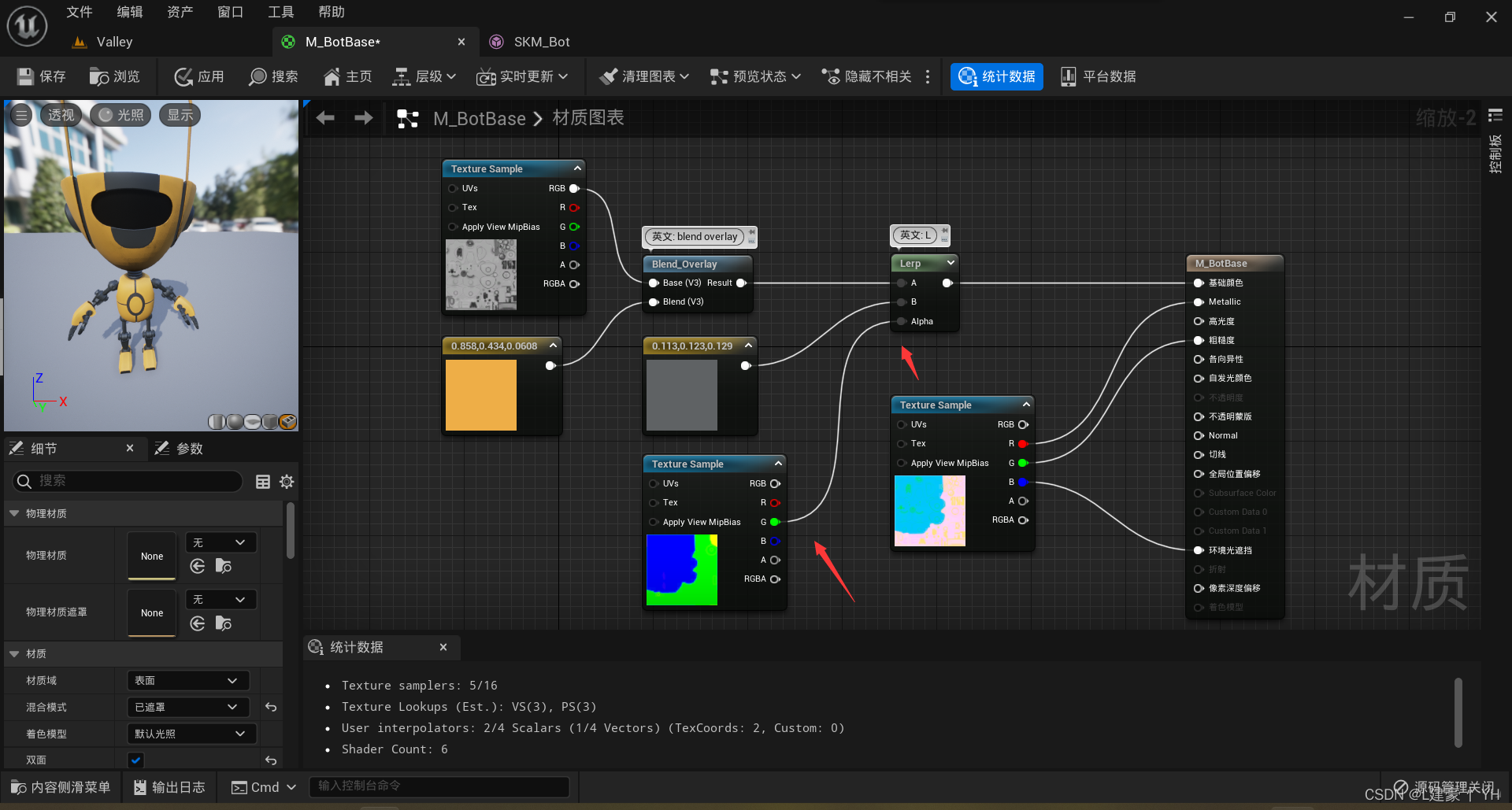Open the 混合模式 已遮罩 dropdown
1512x810 pixels.
coord(187,707)
